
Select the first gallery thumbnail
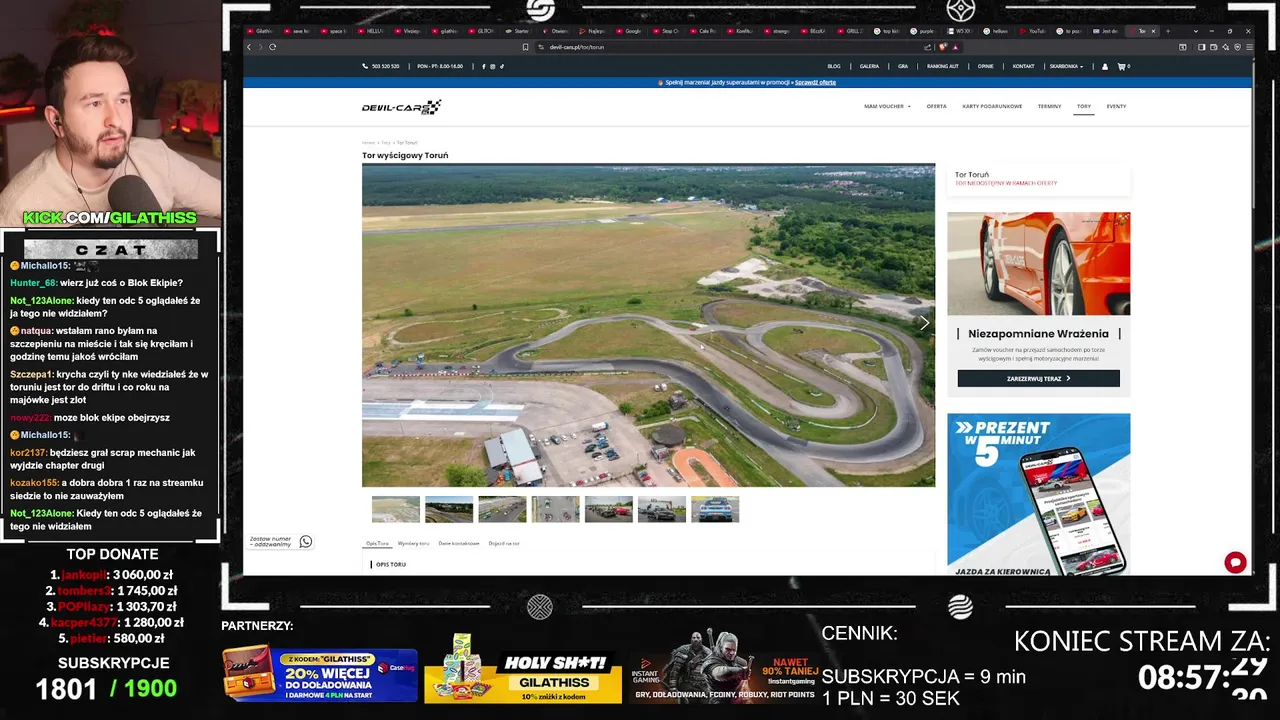pyautogui.click(x=396, y=509)
